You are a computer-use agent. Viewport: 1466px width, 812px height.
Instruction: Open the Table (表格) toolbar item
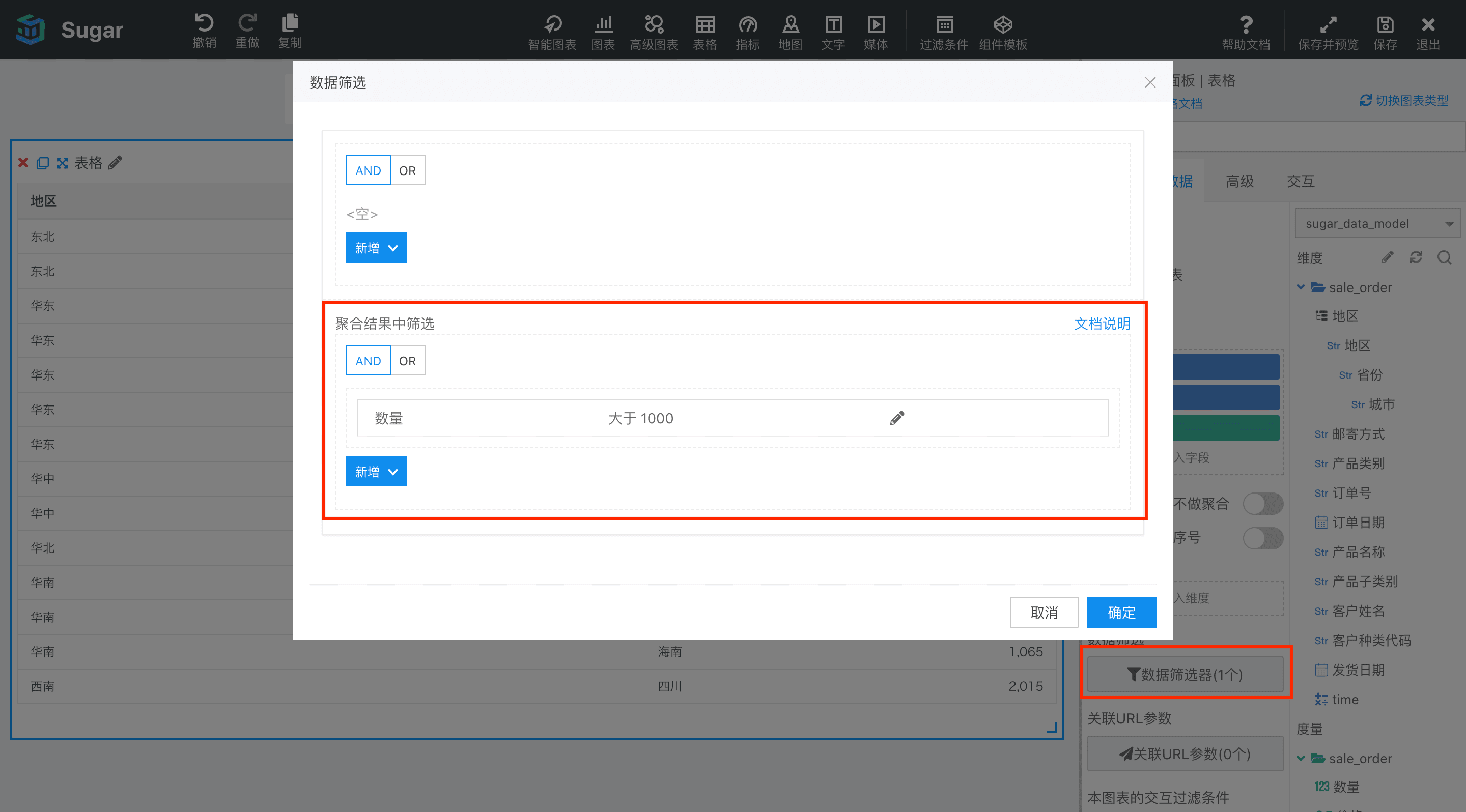704,33
